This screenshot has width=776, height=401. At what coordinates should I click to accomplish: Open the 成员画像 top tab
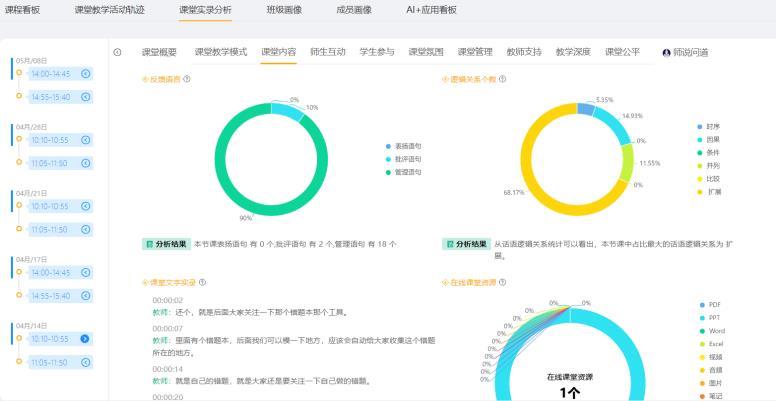[x=354, y=10]
